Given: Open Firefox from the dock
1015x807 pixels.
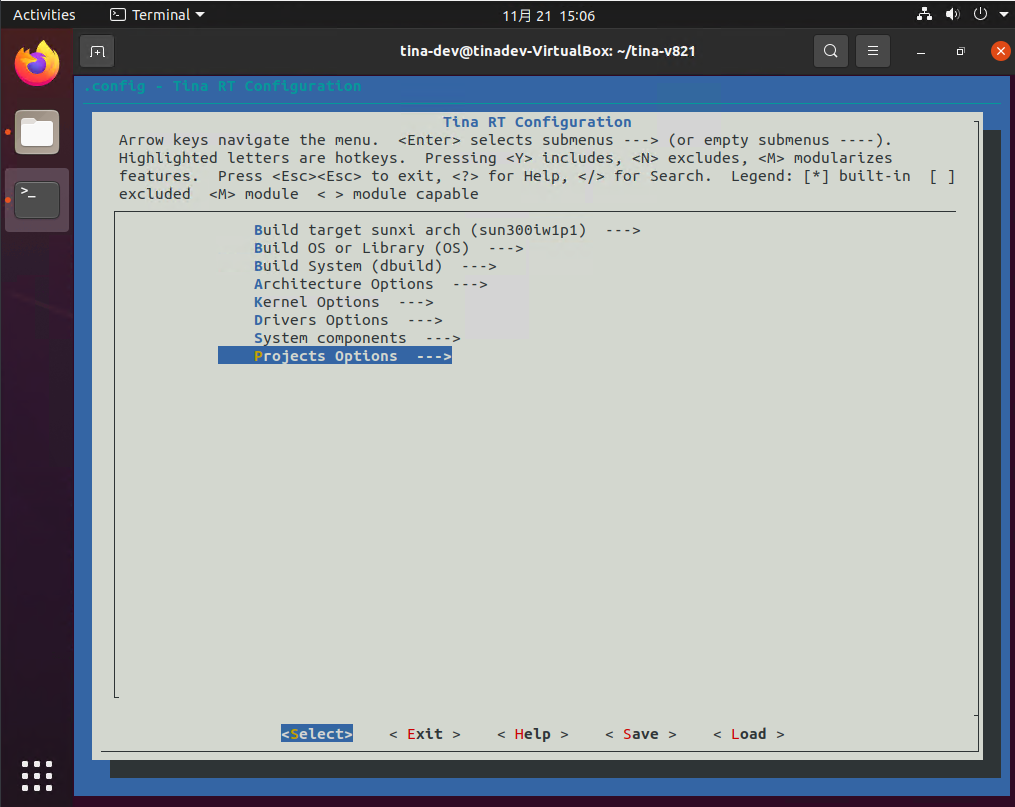Looking at the screenshot, I should [x=37, y=65].
